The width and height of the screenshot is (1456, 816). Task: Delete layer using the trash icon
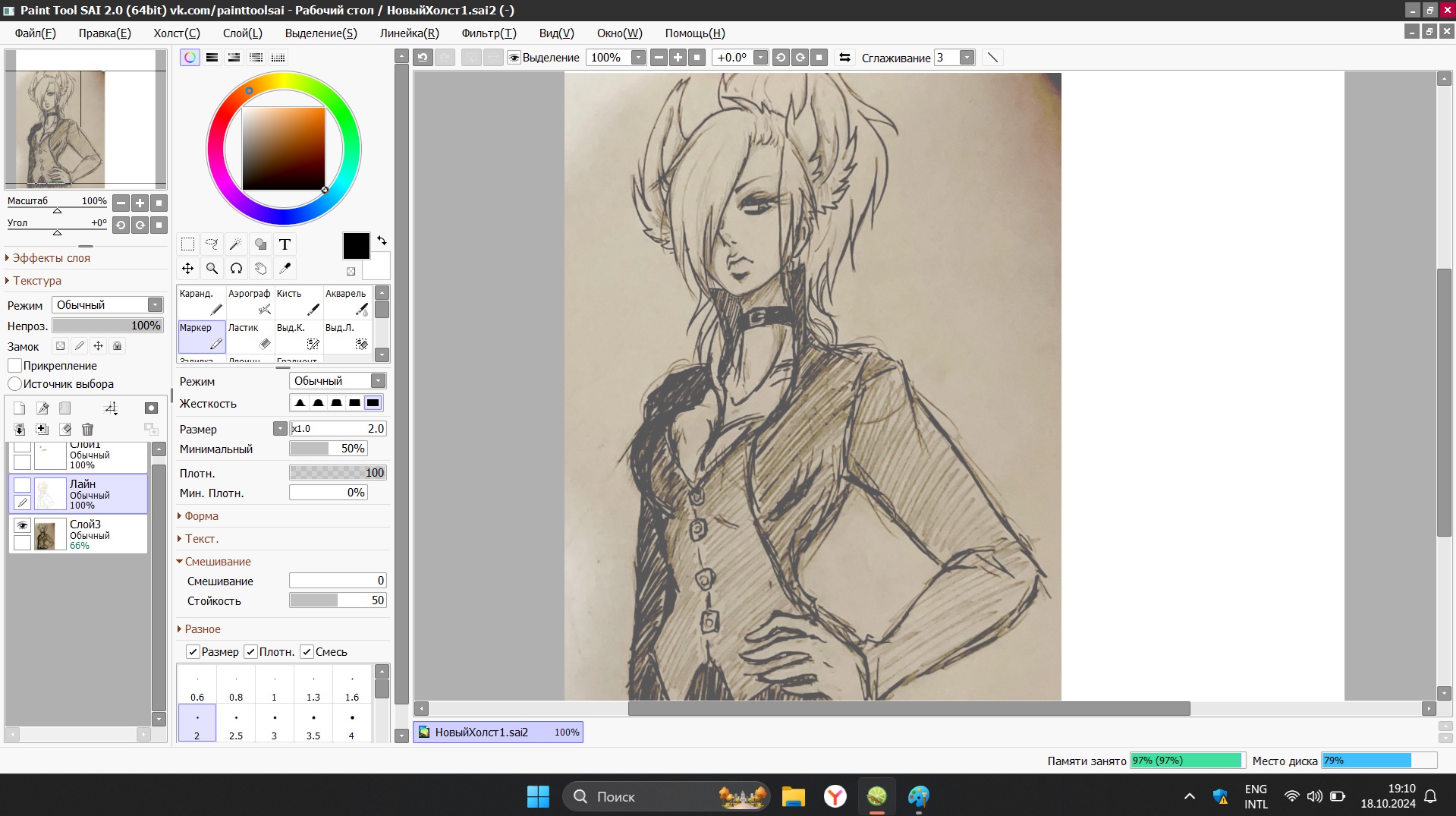coord(87,430)
